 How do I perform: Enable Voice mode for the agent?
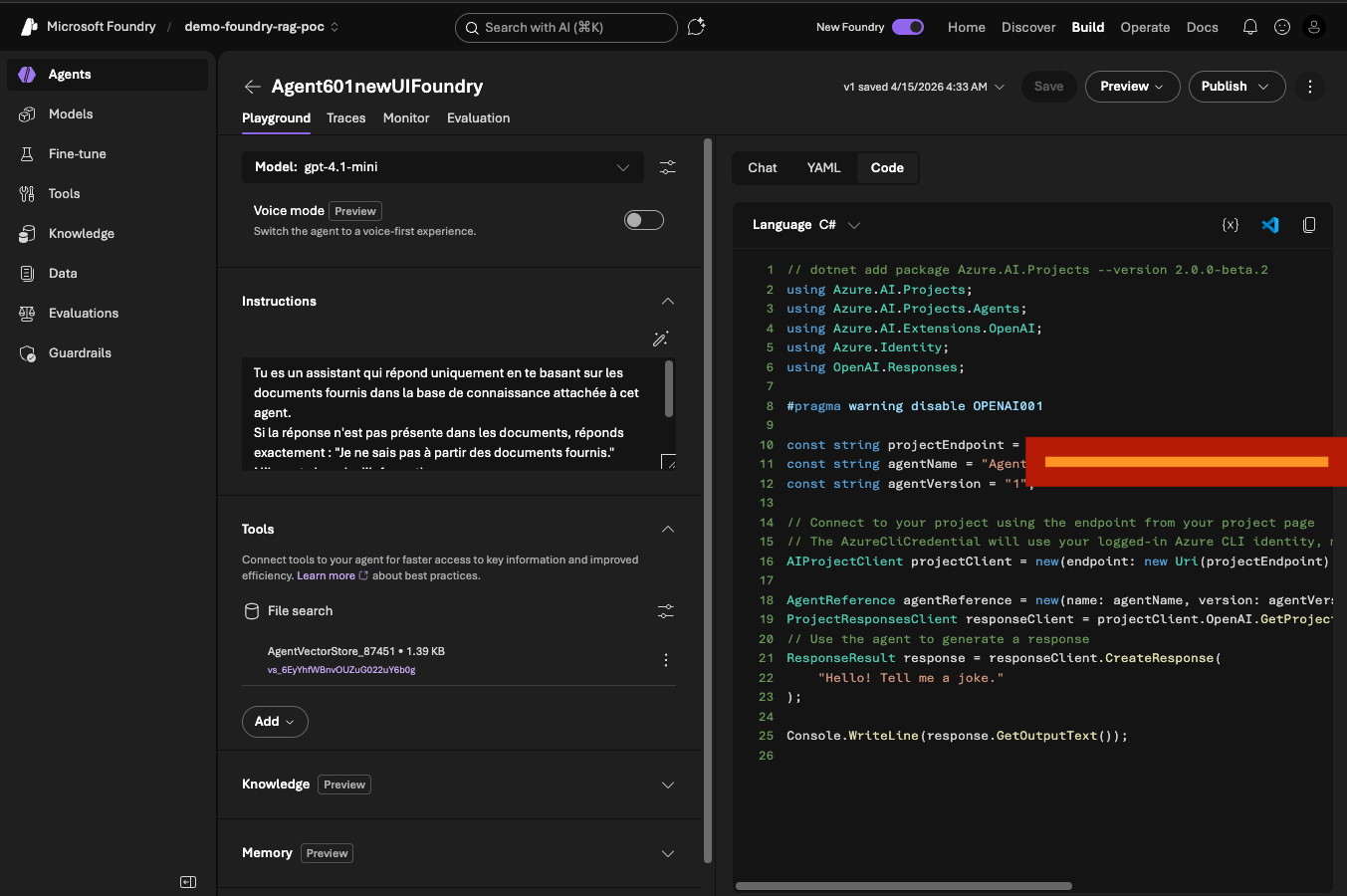coord(643,219)
